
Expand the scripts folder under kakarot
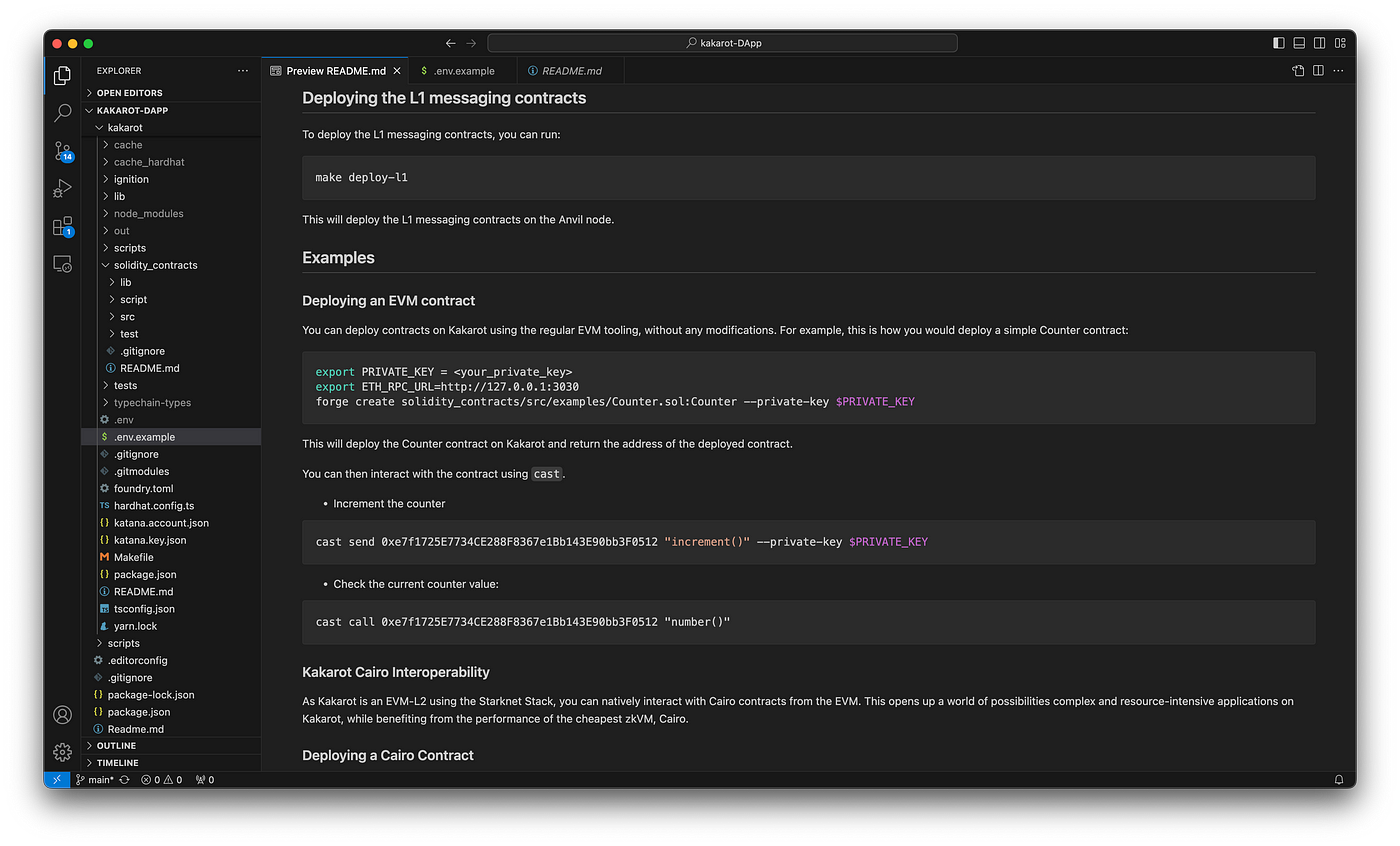click(x=171, y=248)
